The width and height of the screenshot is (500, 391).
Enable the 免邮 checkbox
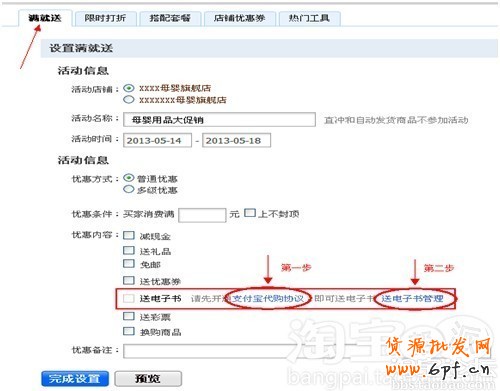coord(129,264)
